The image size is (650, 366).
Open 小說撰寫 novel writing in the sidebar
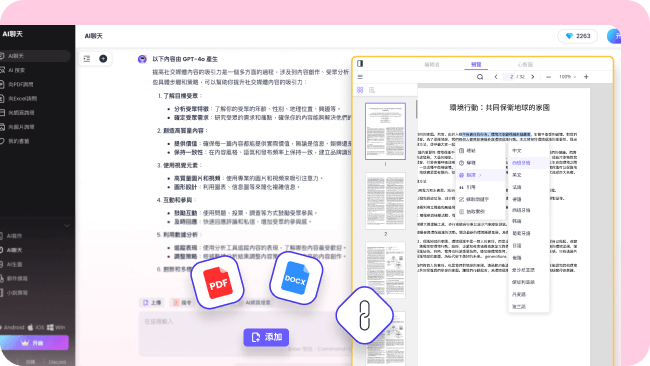coord(17,293)
